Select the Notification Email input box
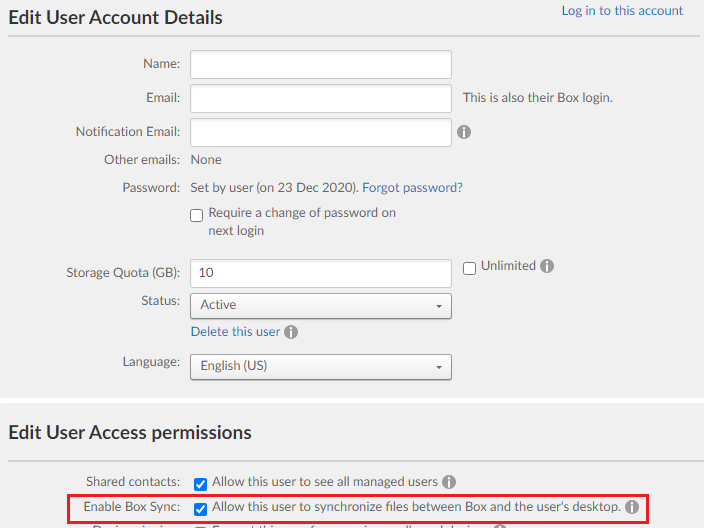The width and height of the screenshot is (704, 528). tap(320, 132)
